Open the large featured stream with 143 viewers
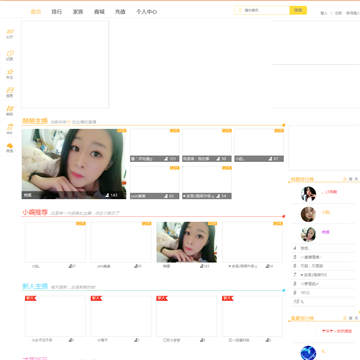Viewport: 360px width, 360px height. click(74, 164)
